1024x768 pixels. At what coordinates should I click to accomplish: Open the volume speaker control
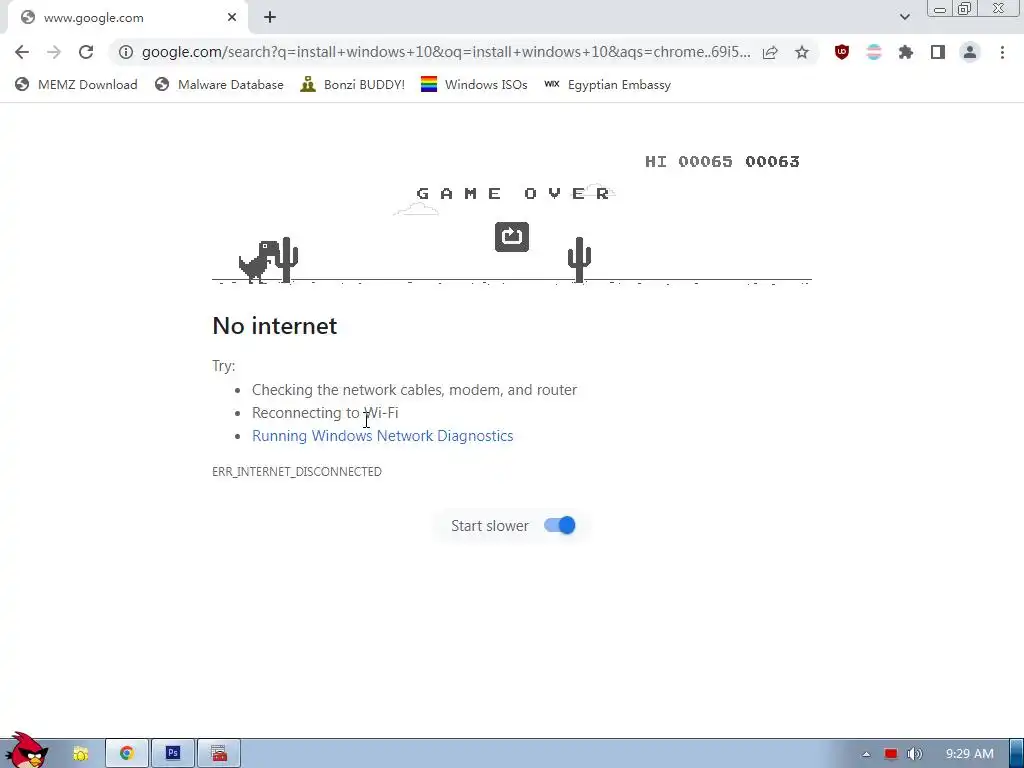[914, 754]
